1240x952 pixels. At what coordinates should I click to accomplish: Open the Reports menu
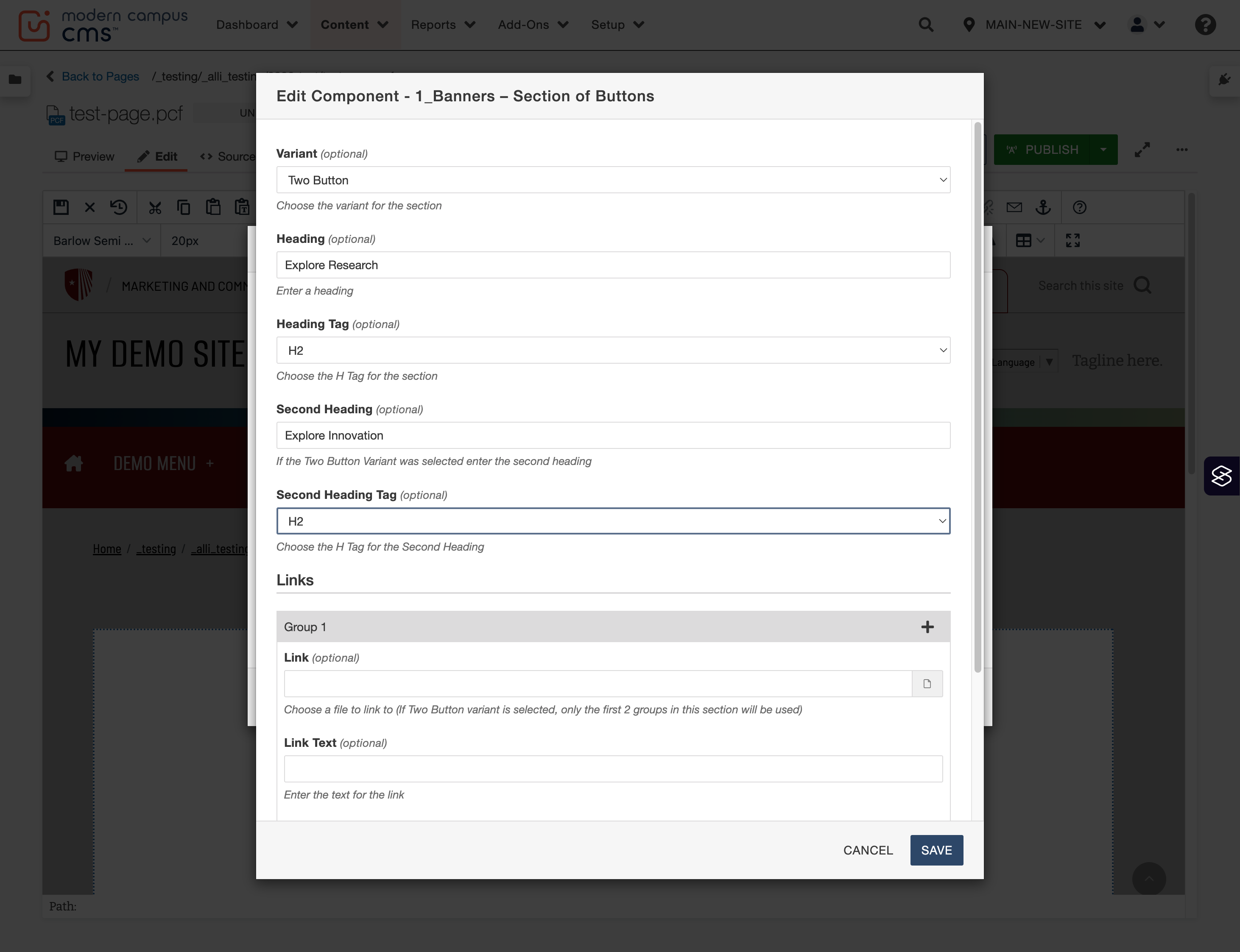click(443, 25)
